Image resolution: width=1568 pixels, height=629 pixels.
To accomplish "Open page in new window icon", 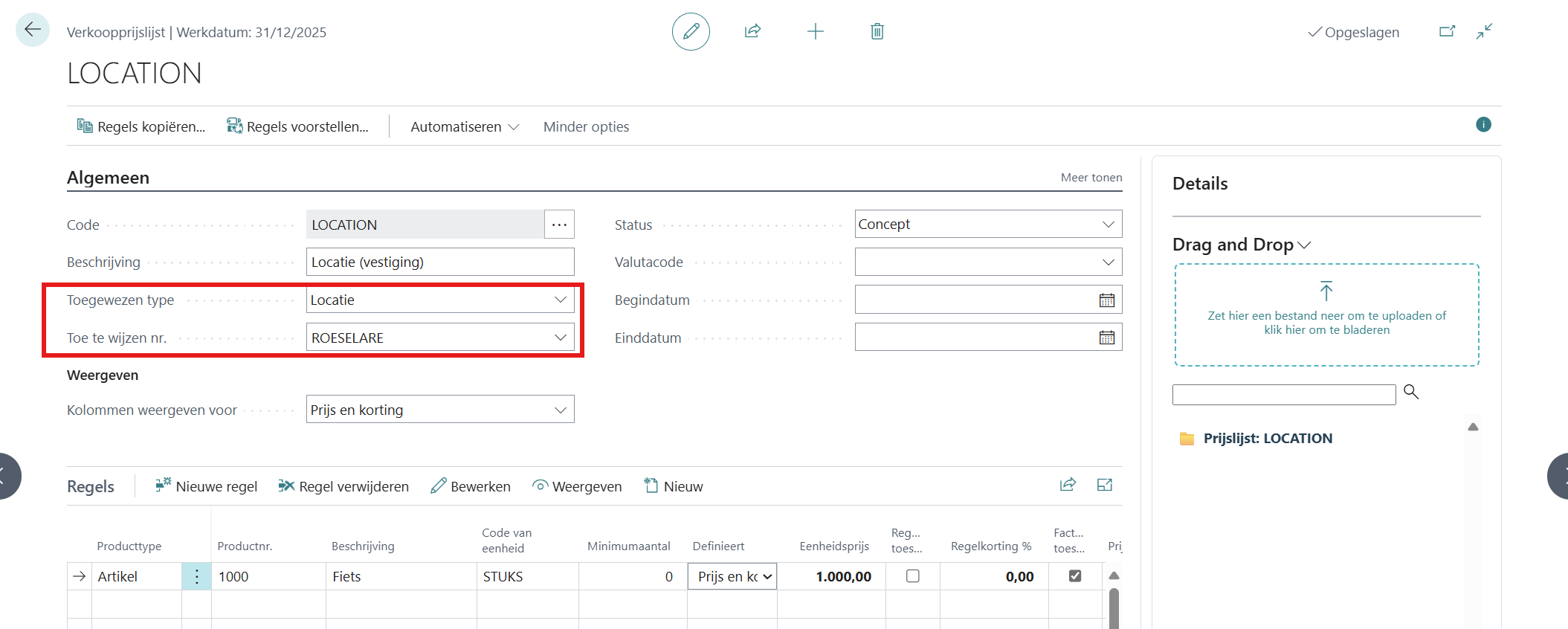I will click(x=1447, y=31).
